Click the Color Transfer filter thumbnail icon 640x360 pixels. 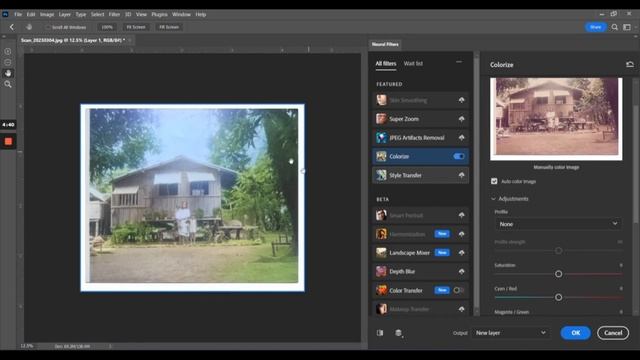point(381,290)
